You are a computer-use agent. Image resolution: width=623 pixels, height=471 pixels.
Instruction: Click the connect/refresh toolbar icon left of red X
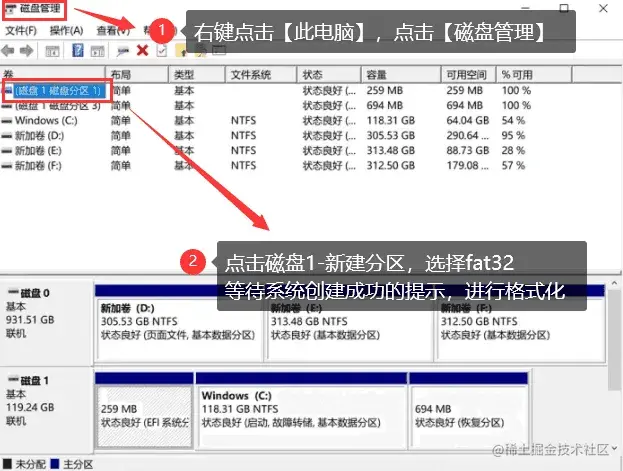click(x=123, y=51)
